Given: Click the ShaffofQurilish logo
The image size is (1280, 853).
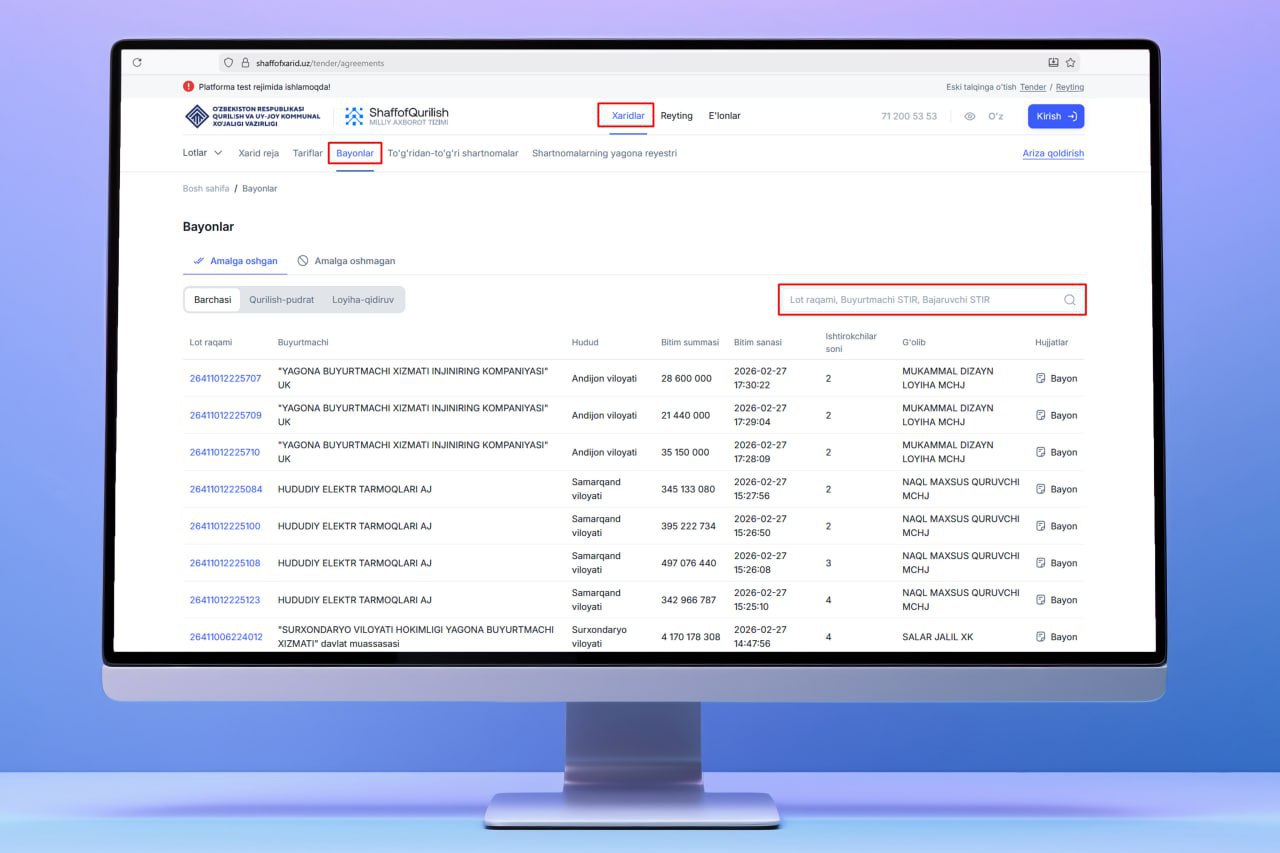Looking at the screenshot, I should (x=397, y=116).
